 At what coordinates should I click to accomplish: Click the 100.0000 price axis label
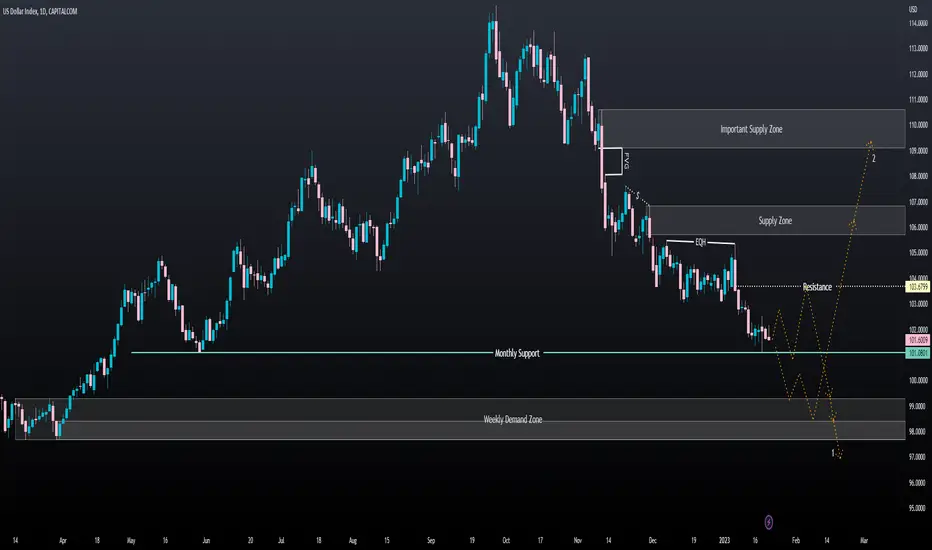point(918,380)
